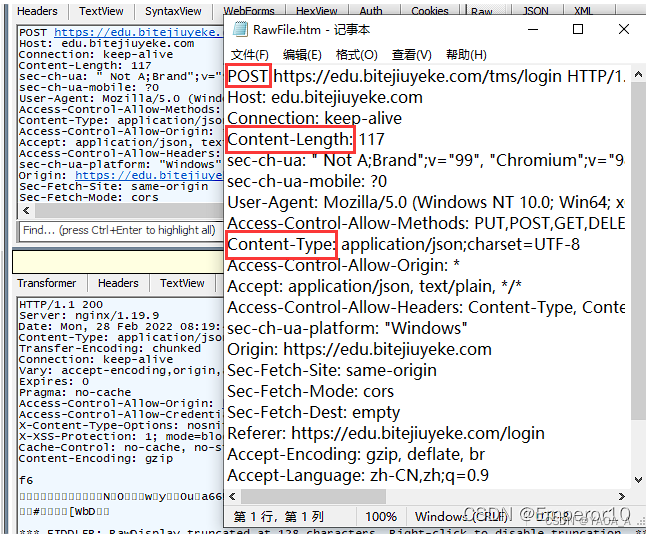Image resolution: width=646 pixels, height=536 pixels.
Task: Click the Sec-Fetch-Dest: empty line
Action: pyautogui.click(x=314, y=412)
